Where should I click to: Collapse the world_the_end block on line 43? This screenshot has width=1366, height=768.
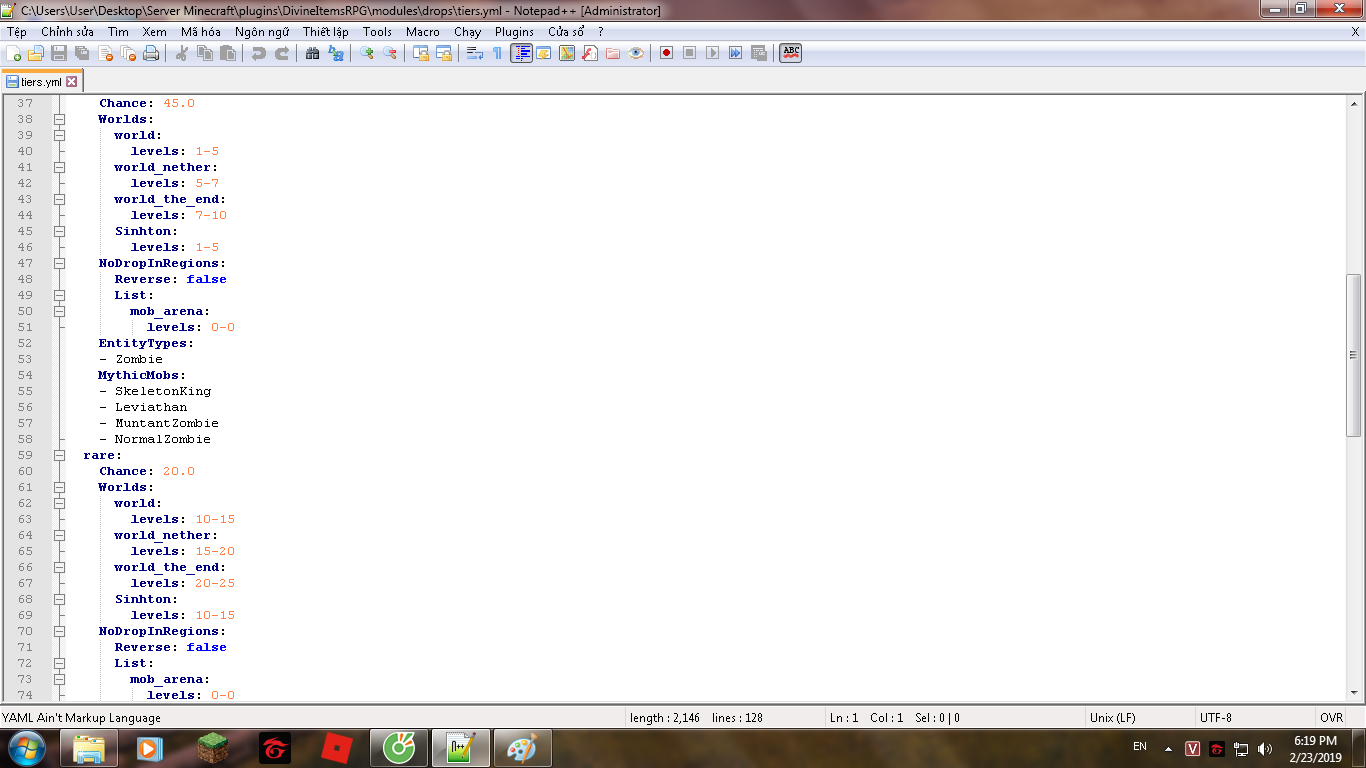[x=59, y=199]
